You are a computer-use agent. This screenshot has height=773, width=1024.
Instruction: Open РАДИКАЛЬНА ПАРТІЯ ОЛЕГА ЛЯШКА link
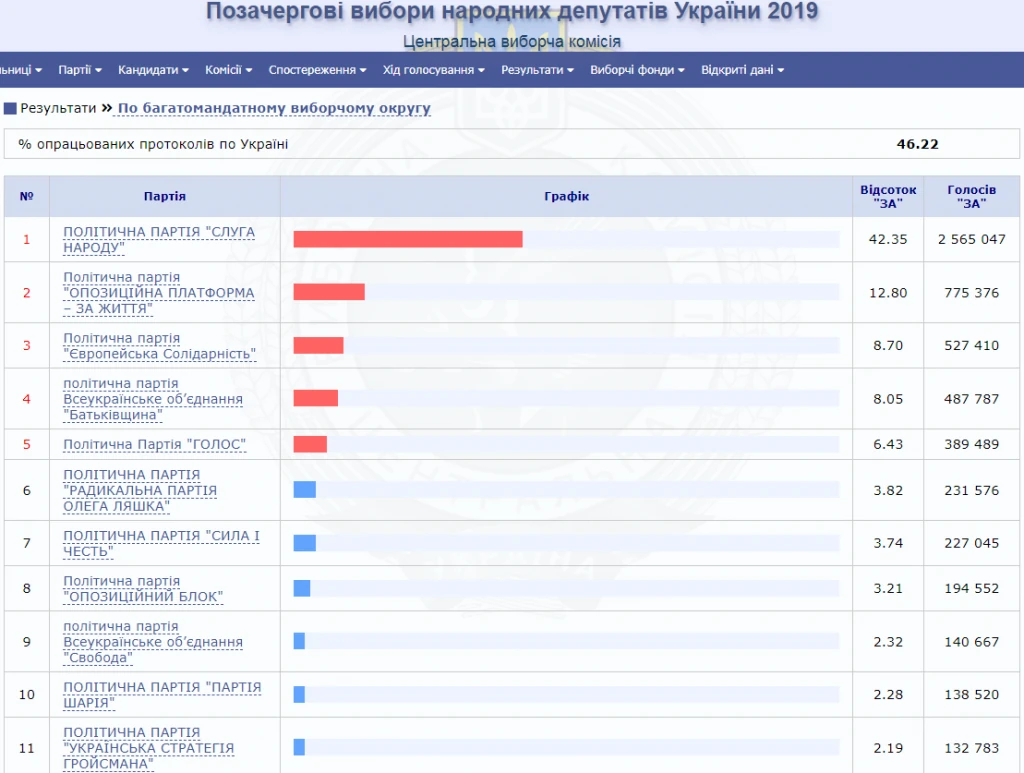140,490
